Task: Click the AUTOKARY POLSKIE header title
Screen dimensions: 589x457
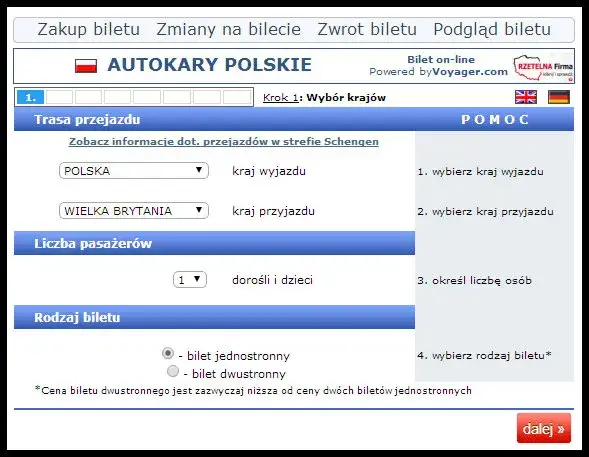Action: click(x=210, y=65)
